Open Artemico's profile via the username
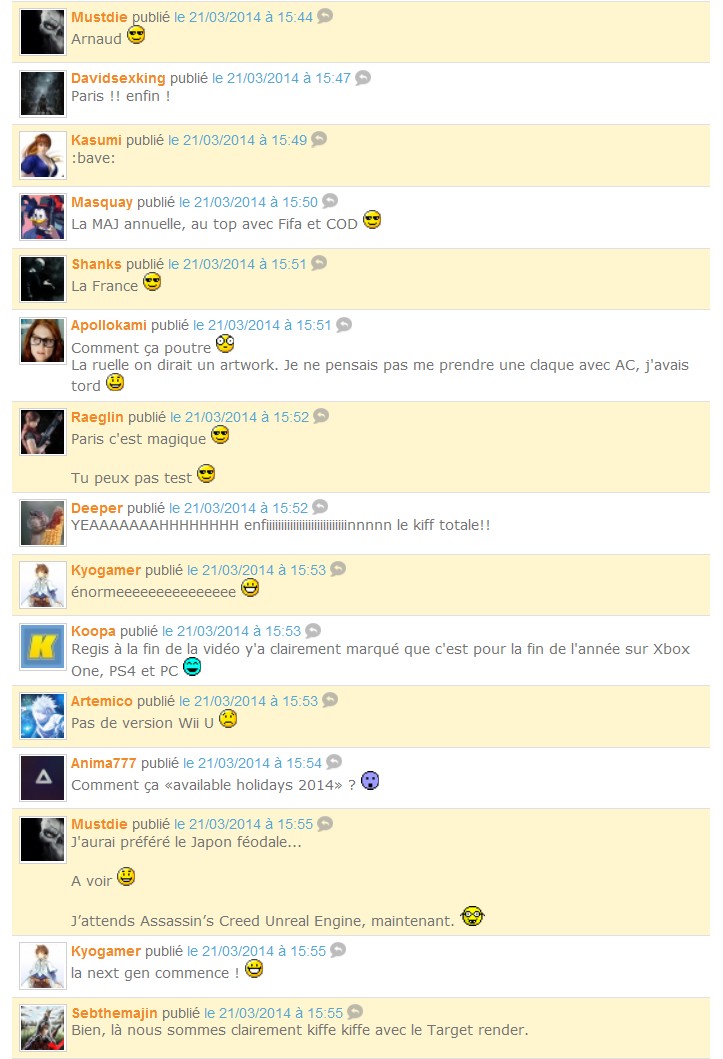This screenshot has height=1059, width=723. point(102,701)
